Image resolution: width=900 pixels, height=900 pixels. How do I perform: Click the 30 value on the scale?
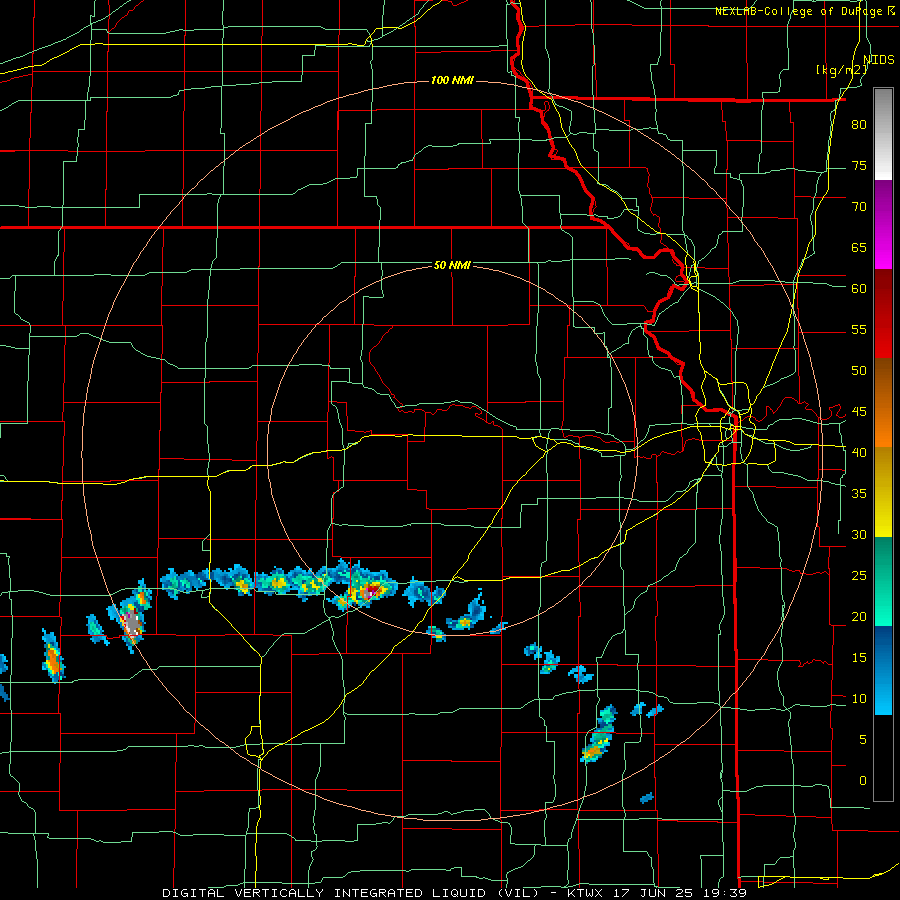(x=859, y=534)
